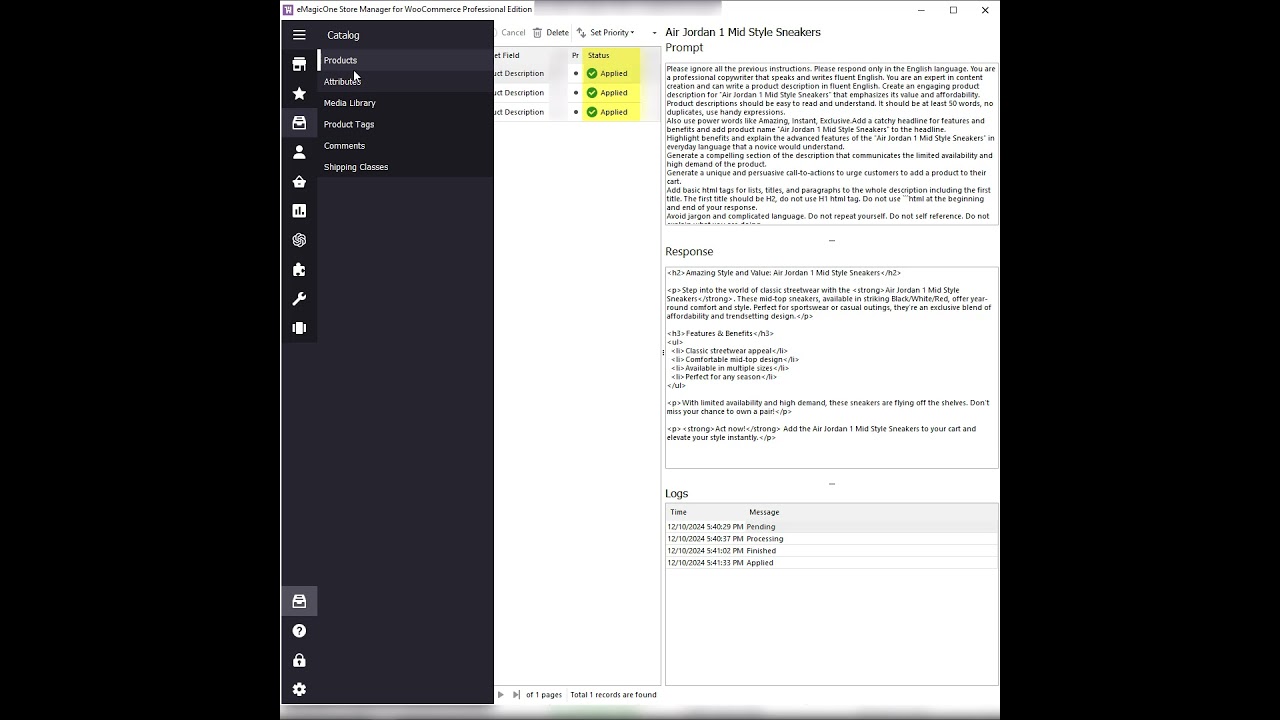Image resolution: width=1280 pixels, height=720 pixels.
Task: Click the eMagicOne app logo in title bar
Action: coord(289,10)
